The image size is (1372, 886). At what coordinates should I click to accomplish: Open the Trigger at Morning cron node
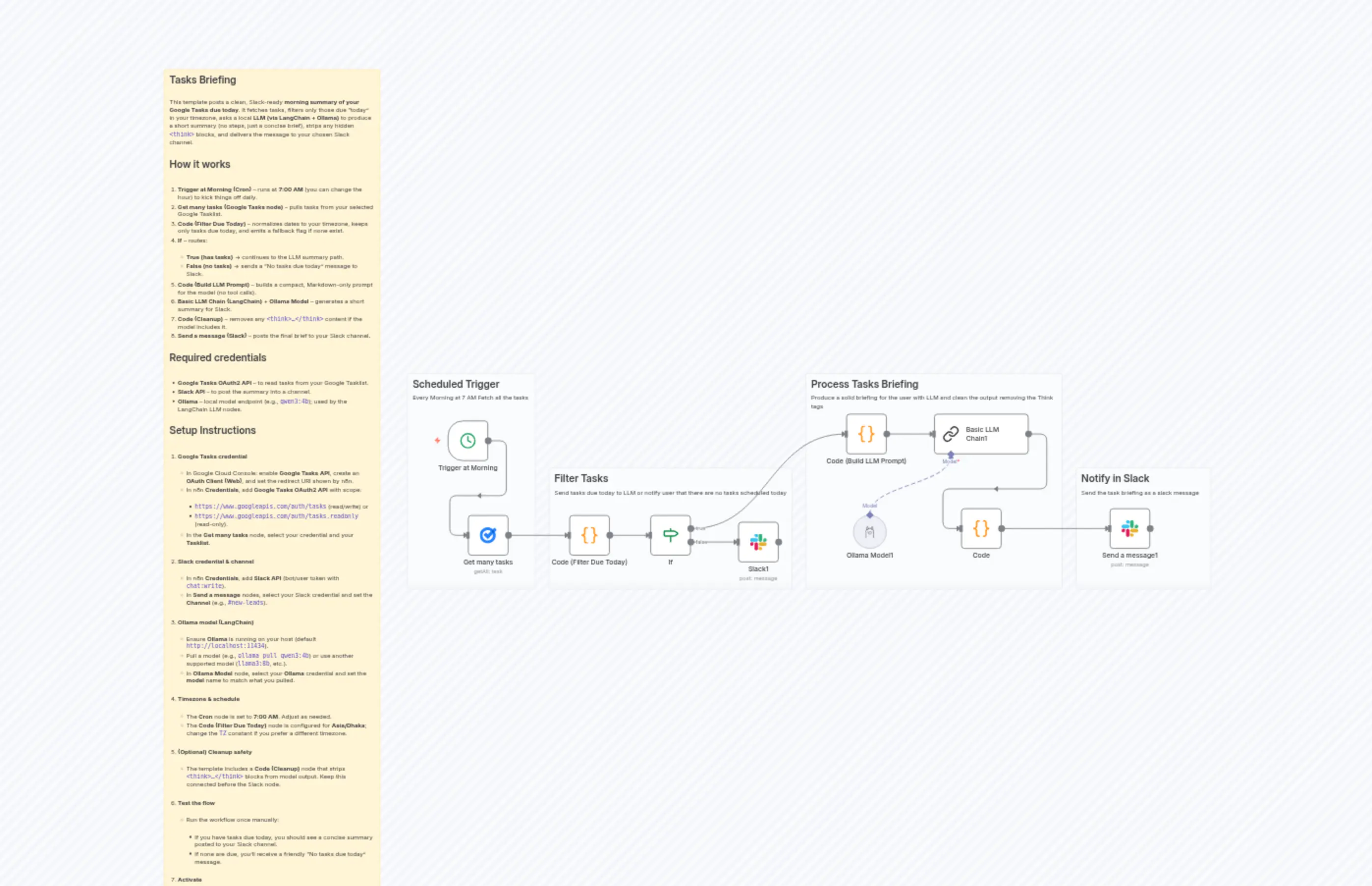click(467, 441)
